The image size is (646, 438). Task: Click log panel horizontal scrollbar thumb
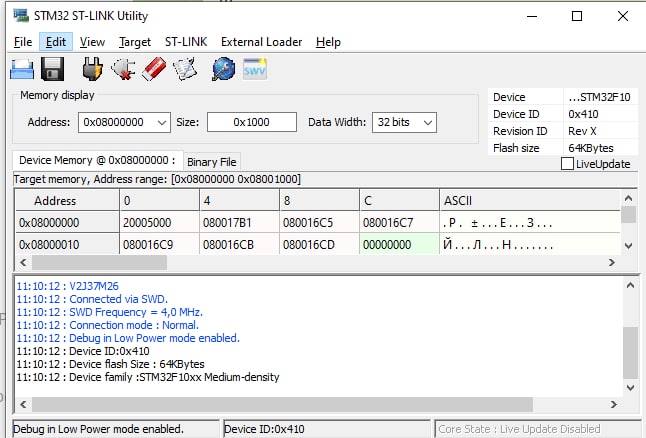click(x=282, y=404)
